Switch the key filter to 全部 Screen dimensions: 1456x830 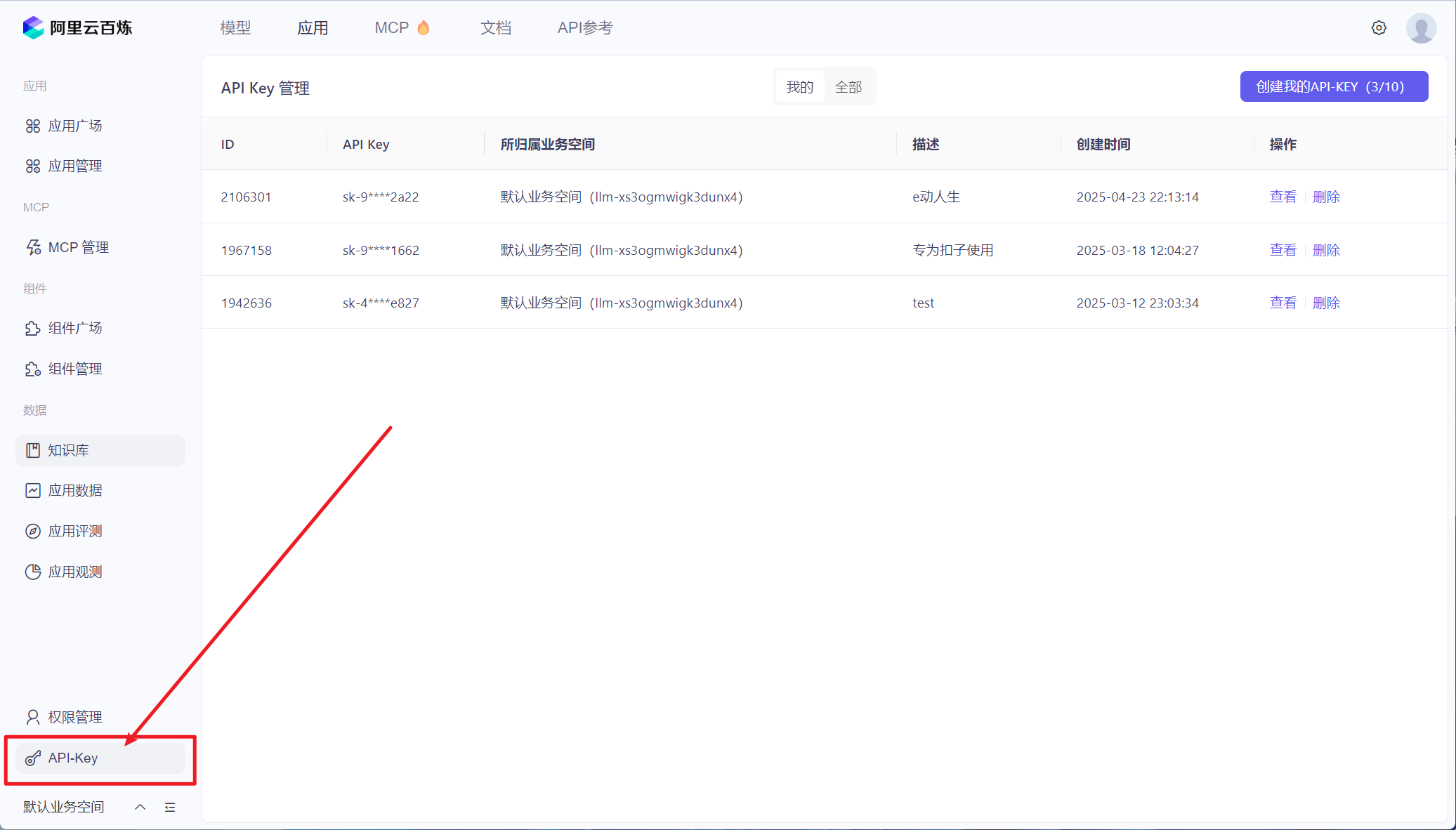pyautogui.click(x=848, y=87)
